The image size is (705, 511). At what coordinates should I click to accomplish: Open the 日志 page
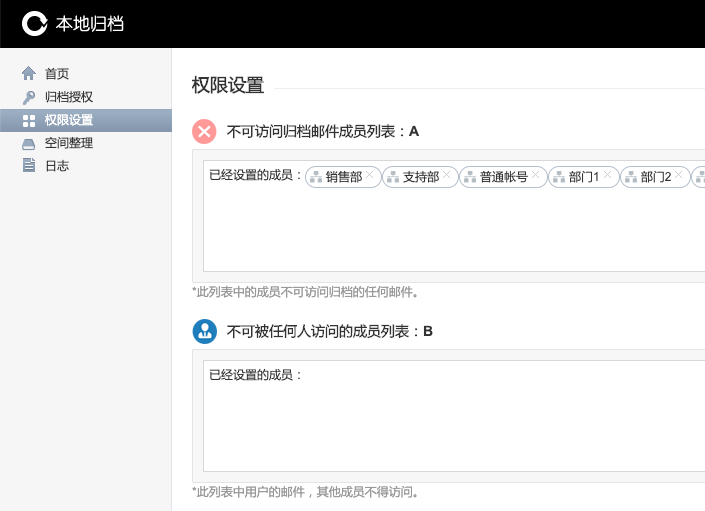pos(57,166)
